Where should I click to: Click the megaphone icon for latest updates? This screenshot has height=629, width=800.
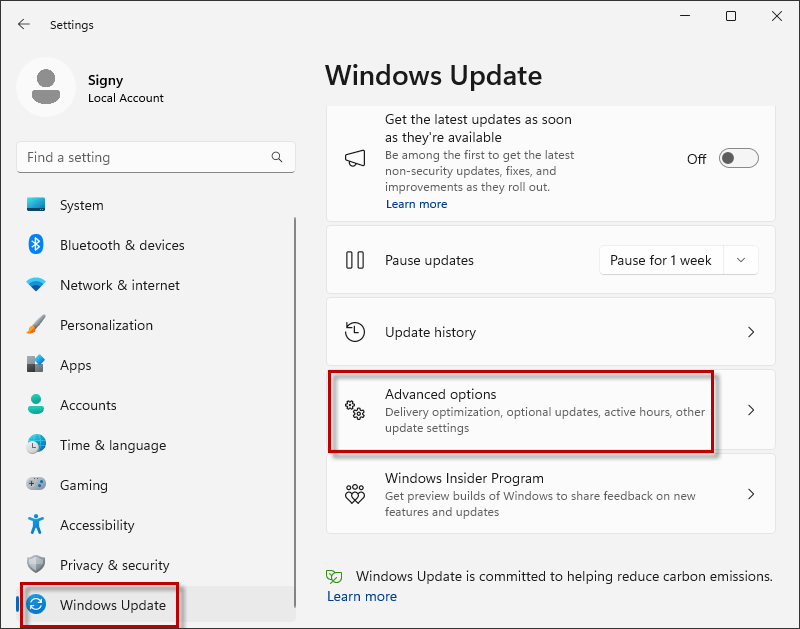[x=355, y=159]
